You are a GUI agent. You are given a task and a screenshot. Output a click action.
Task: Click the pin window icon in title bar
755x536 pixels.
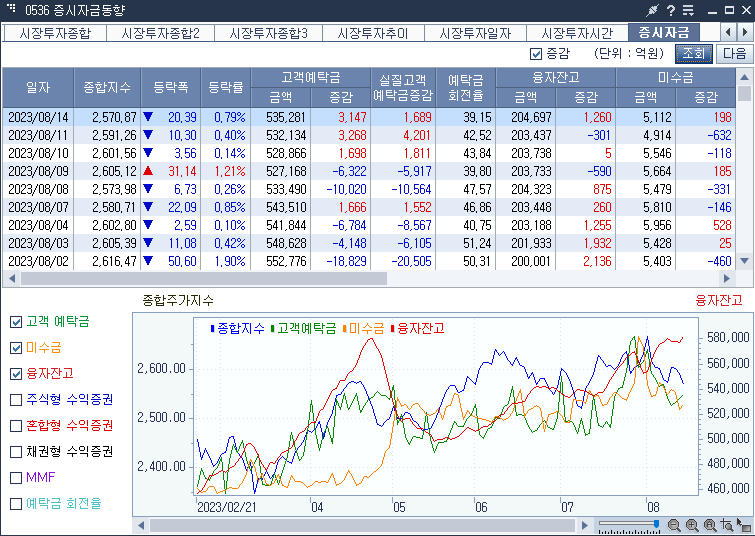(x=652, y=10)
